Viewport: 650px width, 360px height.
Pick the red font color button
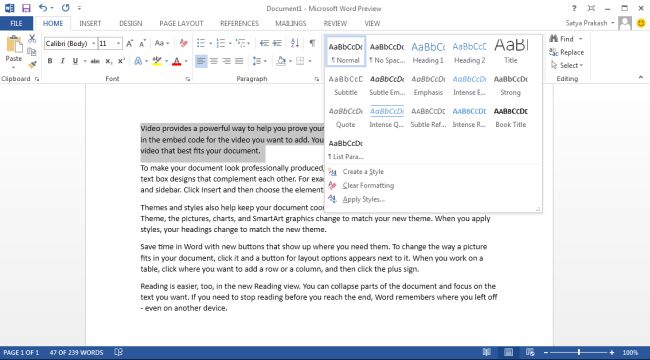[177, 61]
